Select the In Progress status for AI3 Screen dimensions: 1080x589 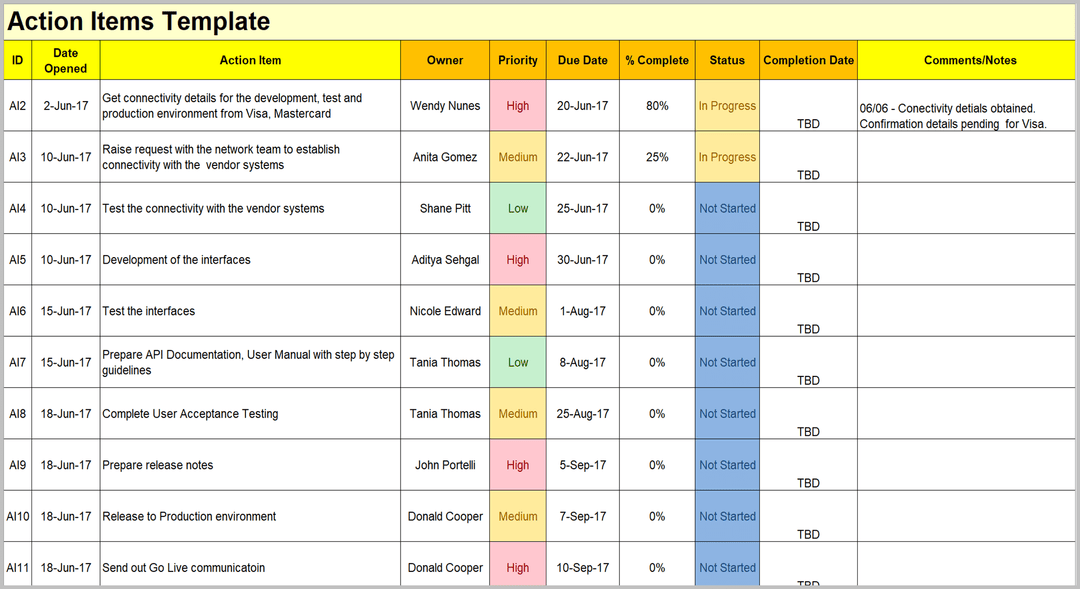[x=727, y=157]
